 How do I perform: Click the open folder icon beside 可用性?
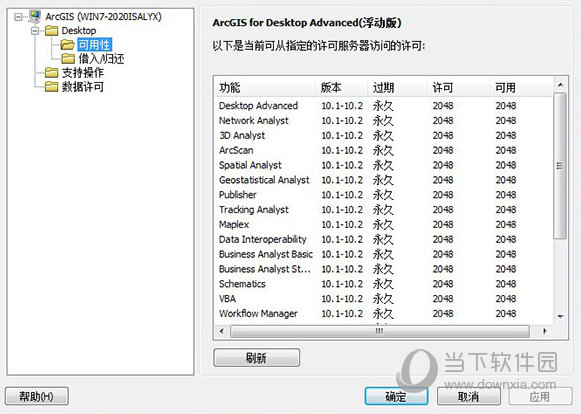67,45
